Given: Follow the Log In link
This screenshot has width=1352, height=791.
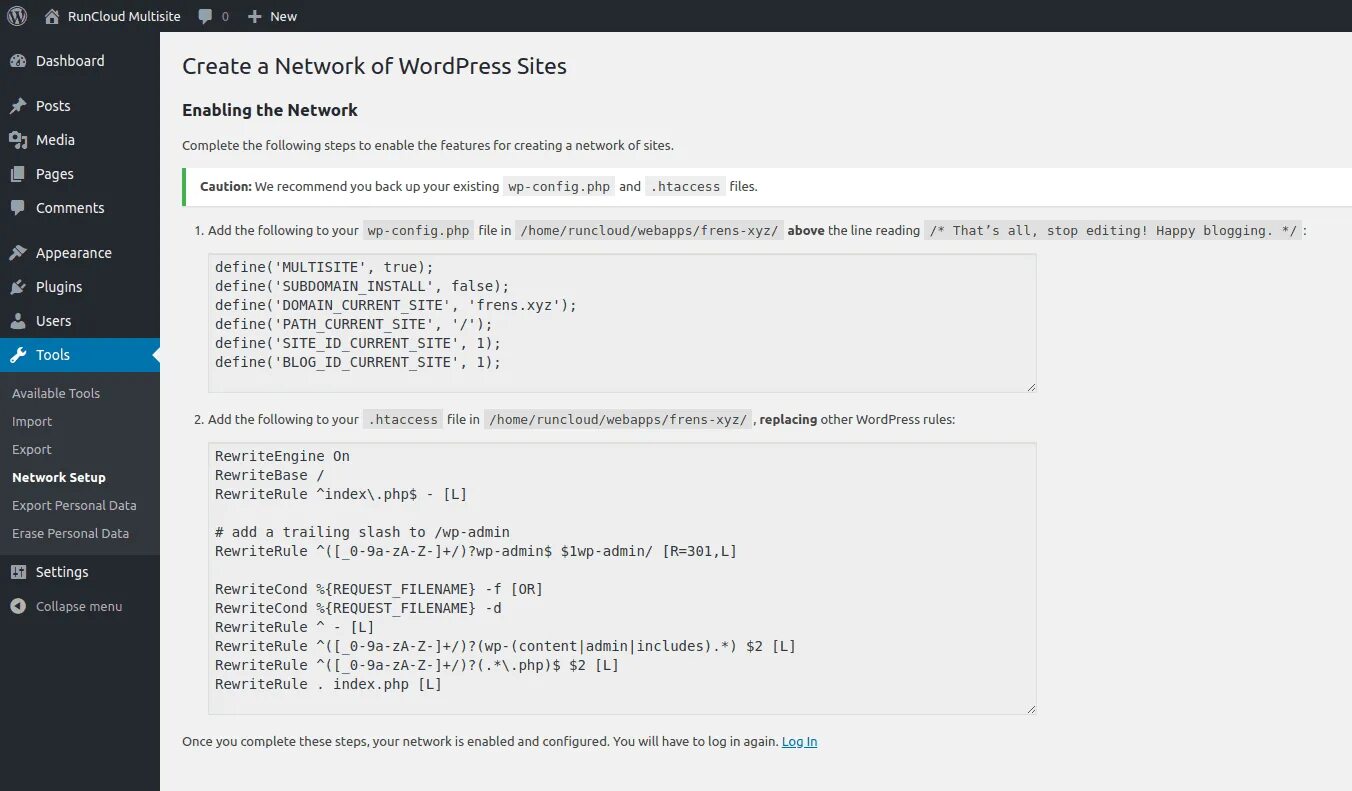Looking at the screenshot, I should pos(799,741).
